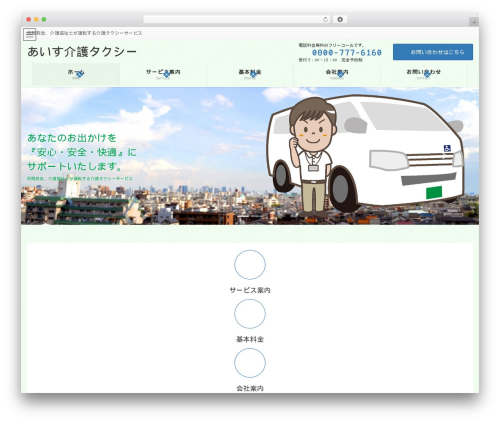This screenshot has height=423, width=500.
Task: Click the 基本料金 label under the circle
Action: point(250,339)
